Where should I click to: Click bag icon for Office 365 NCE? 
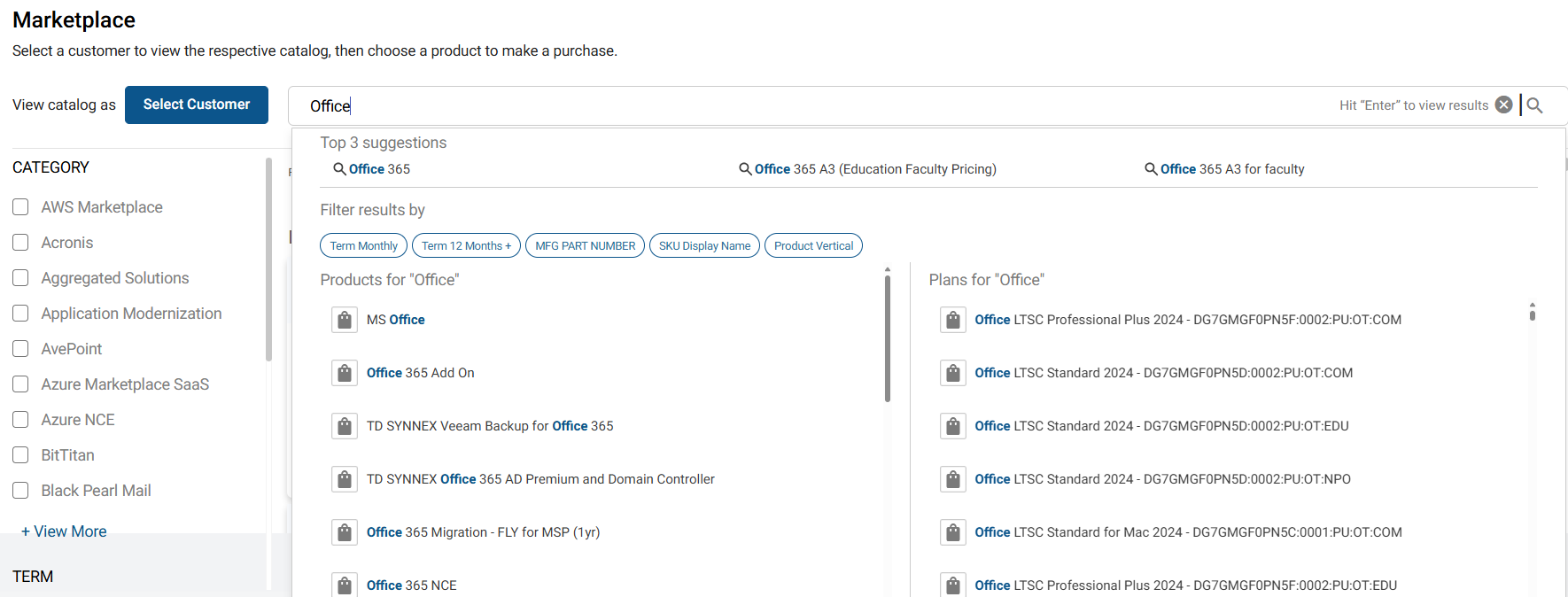pyautogui.click(x=345, y=585)
